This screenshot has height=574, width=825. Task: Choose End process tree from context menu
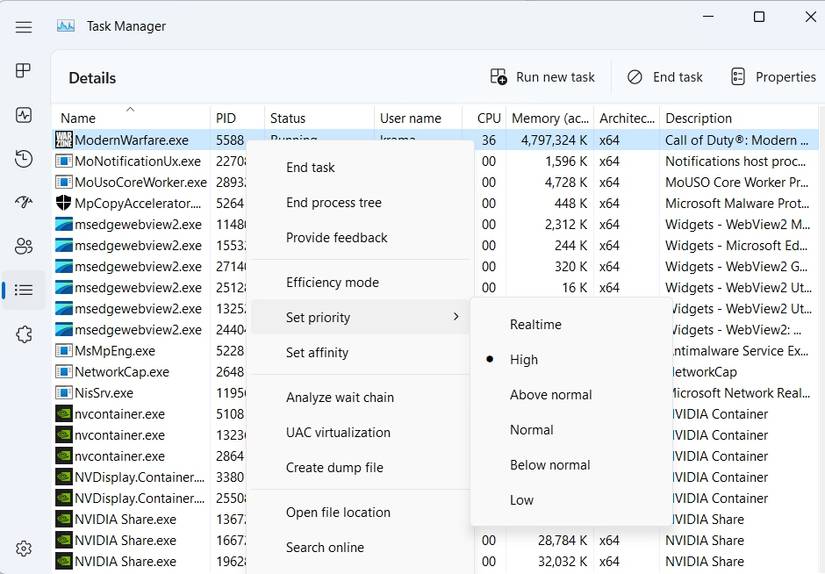click(x=333, y=202)
